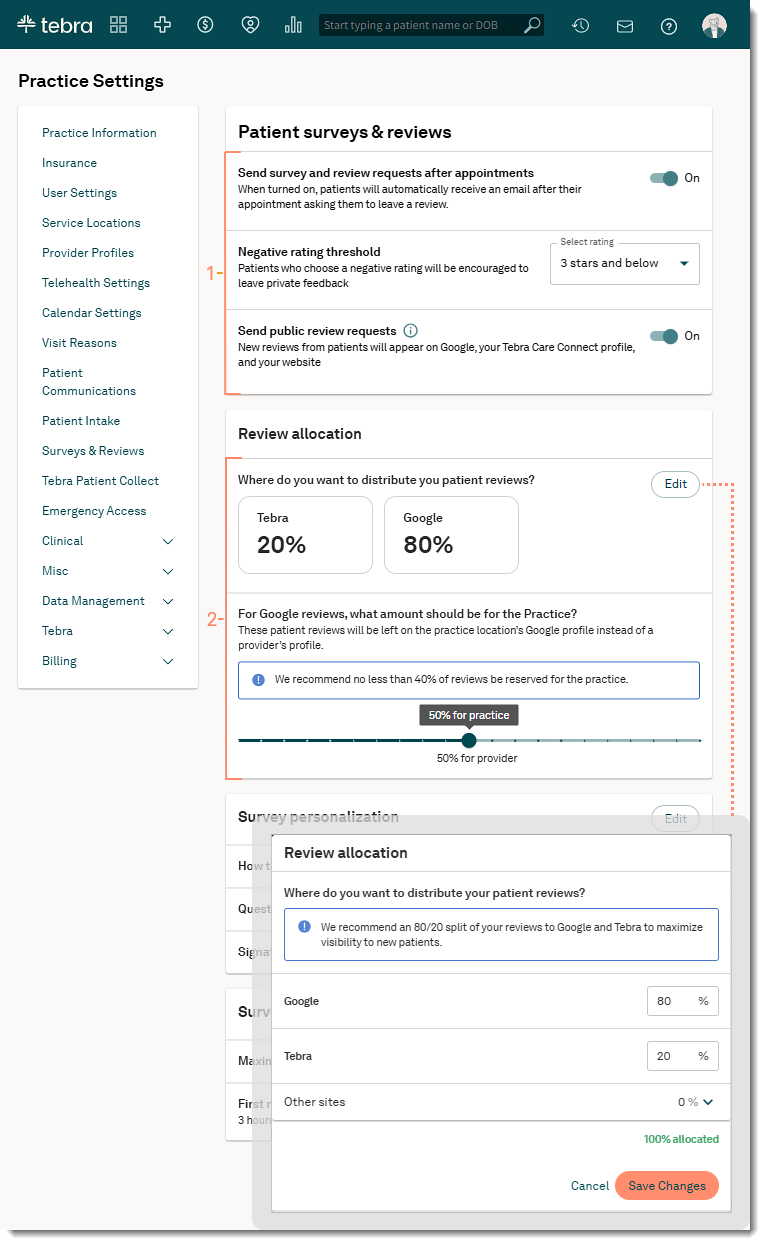Click Save Changes button
This screenshot has height=1245, width=765.
667,1186
